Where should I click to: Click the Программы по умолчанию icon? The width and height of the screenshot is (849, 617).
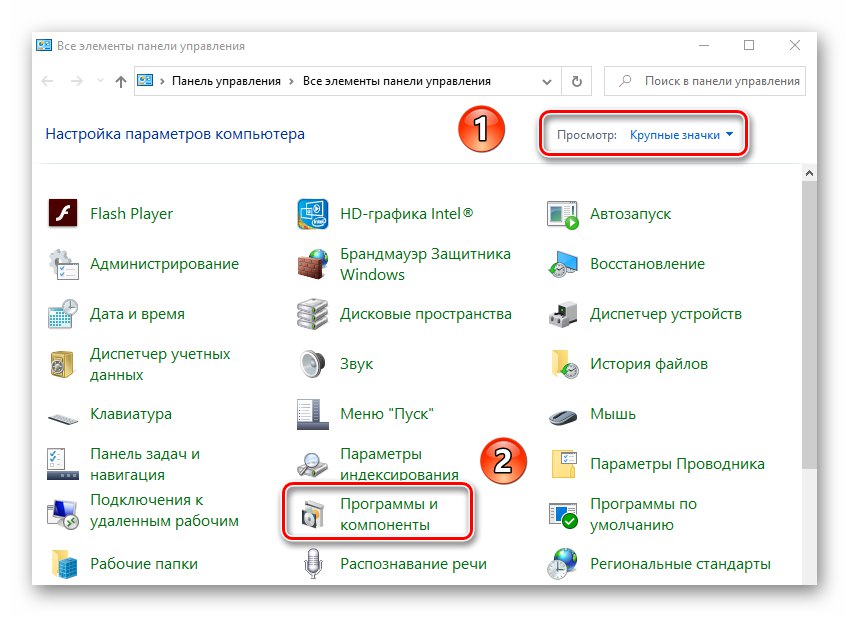[563, 515]
